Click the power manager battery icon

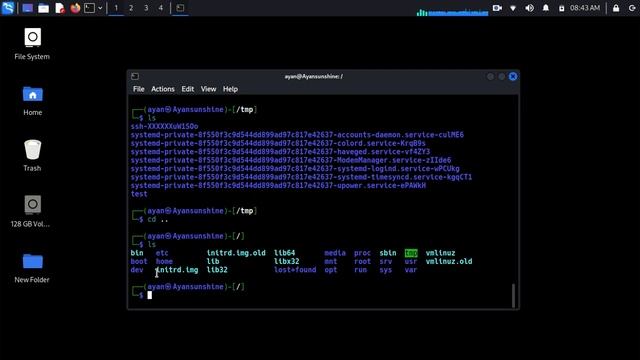(x=562, y=8)
